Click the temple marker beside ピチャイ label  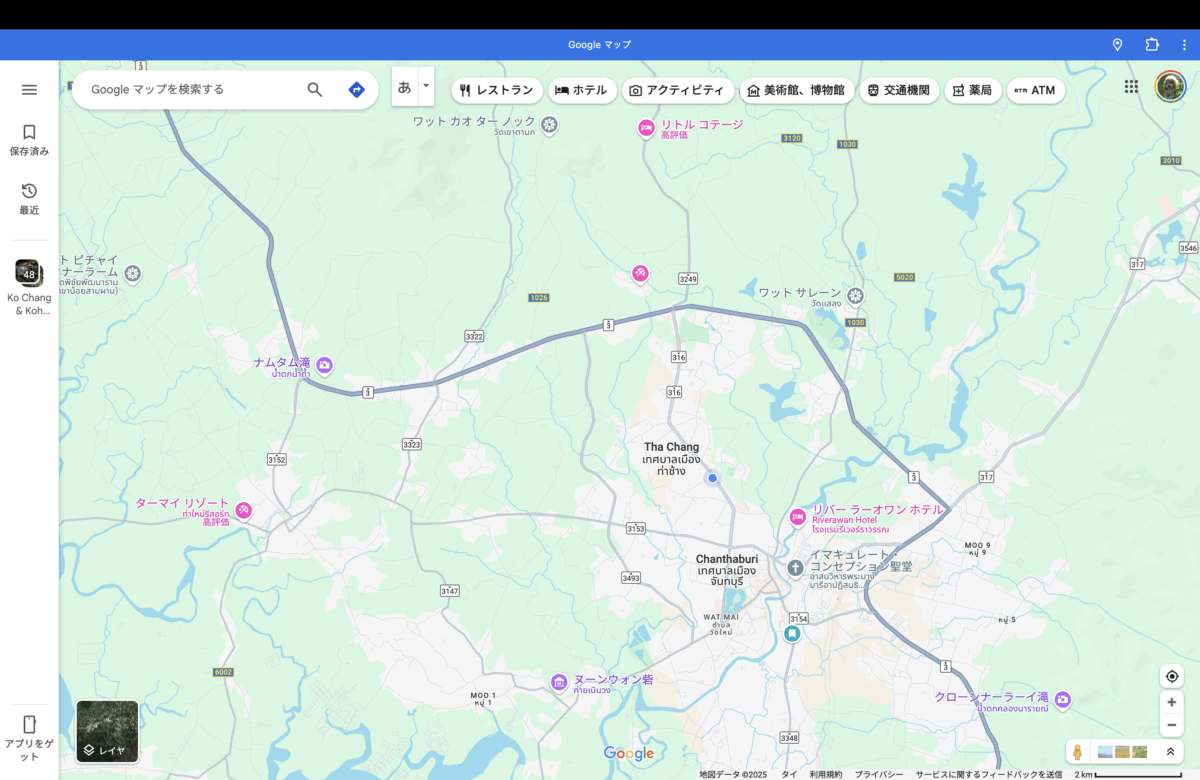132,273
